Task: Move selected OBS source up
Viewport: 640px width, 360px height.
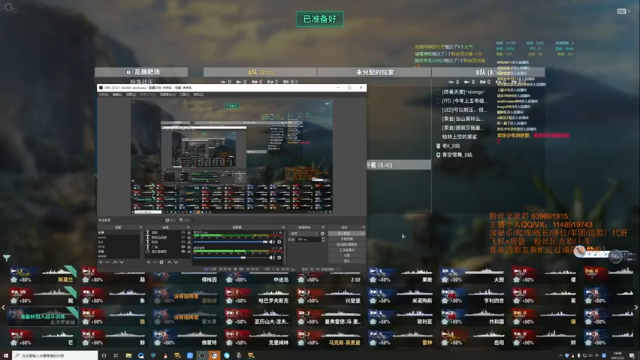Action: click(x=169, y=262)
